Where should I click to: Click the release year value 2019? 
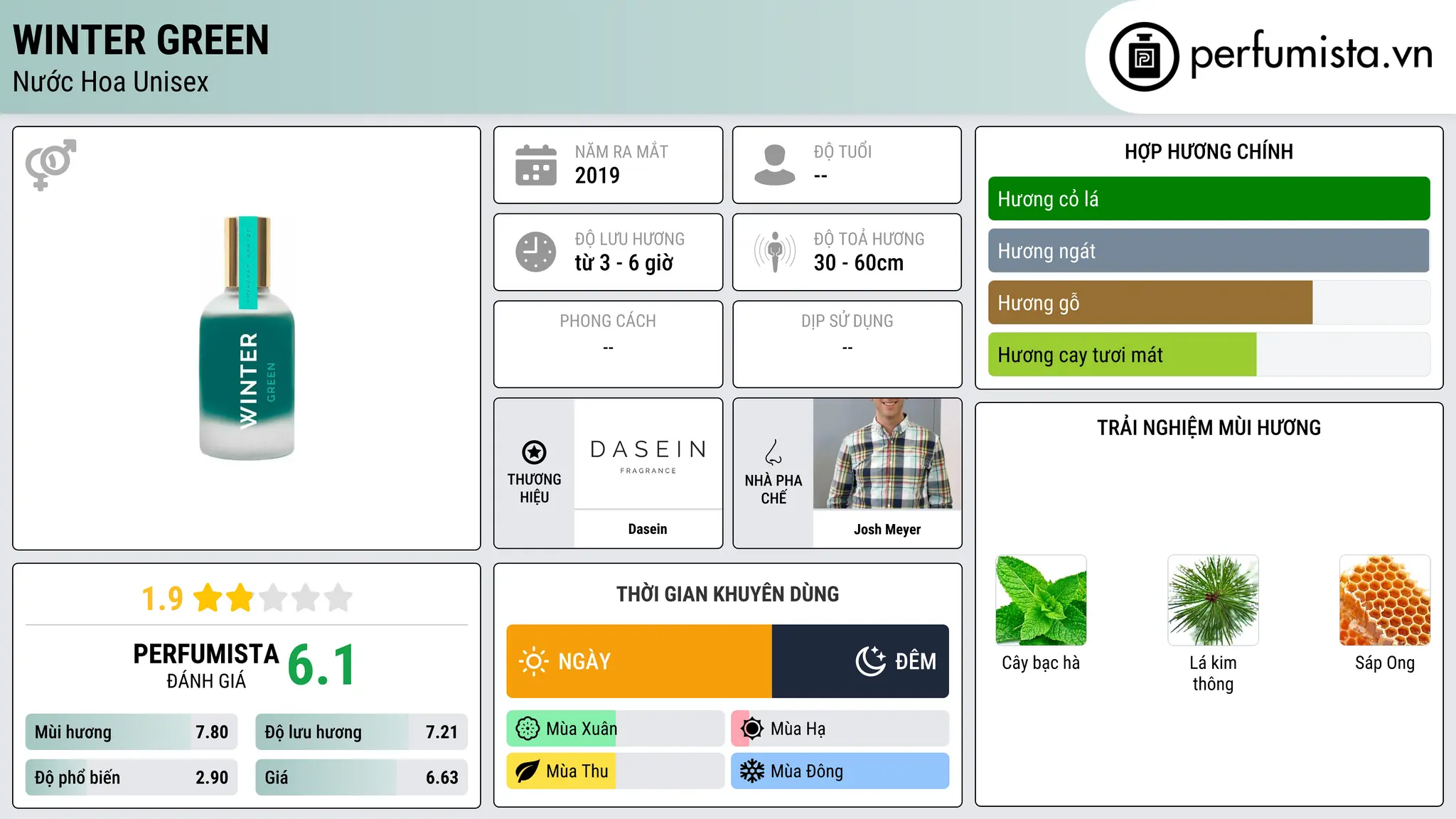597,176
